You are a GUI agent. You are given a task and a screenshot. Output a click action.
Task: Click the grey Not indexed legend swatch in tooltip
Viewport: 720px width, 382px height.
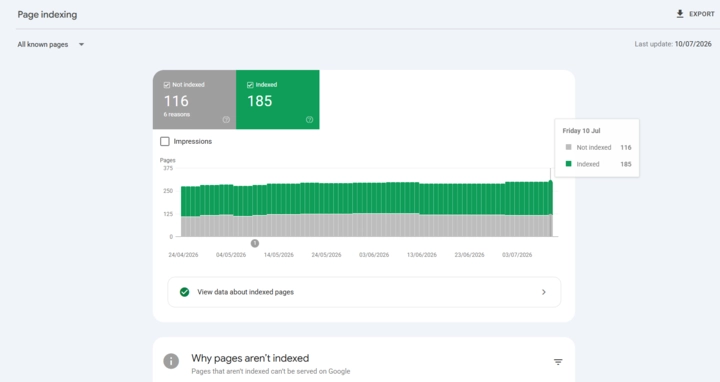point(568,147)
